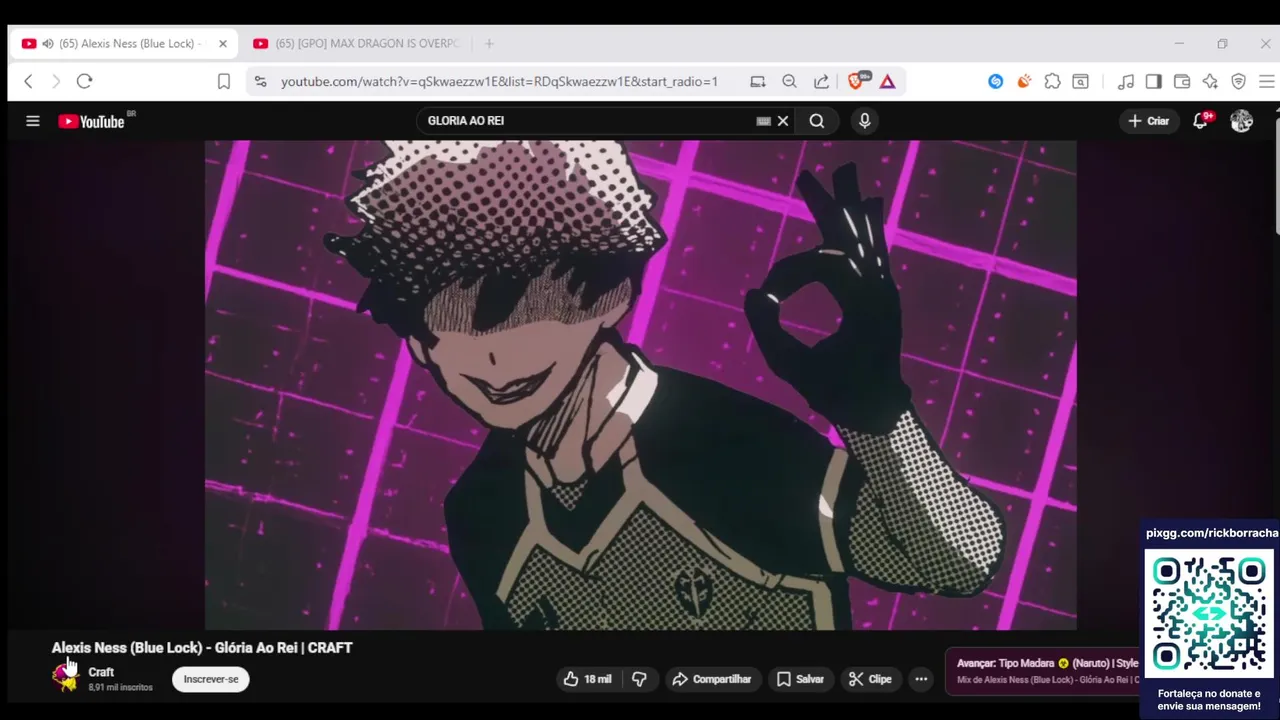
Task: Open the Leo AI sparkle icon
Action: (1210, 82)
